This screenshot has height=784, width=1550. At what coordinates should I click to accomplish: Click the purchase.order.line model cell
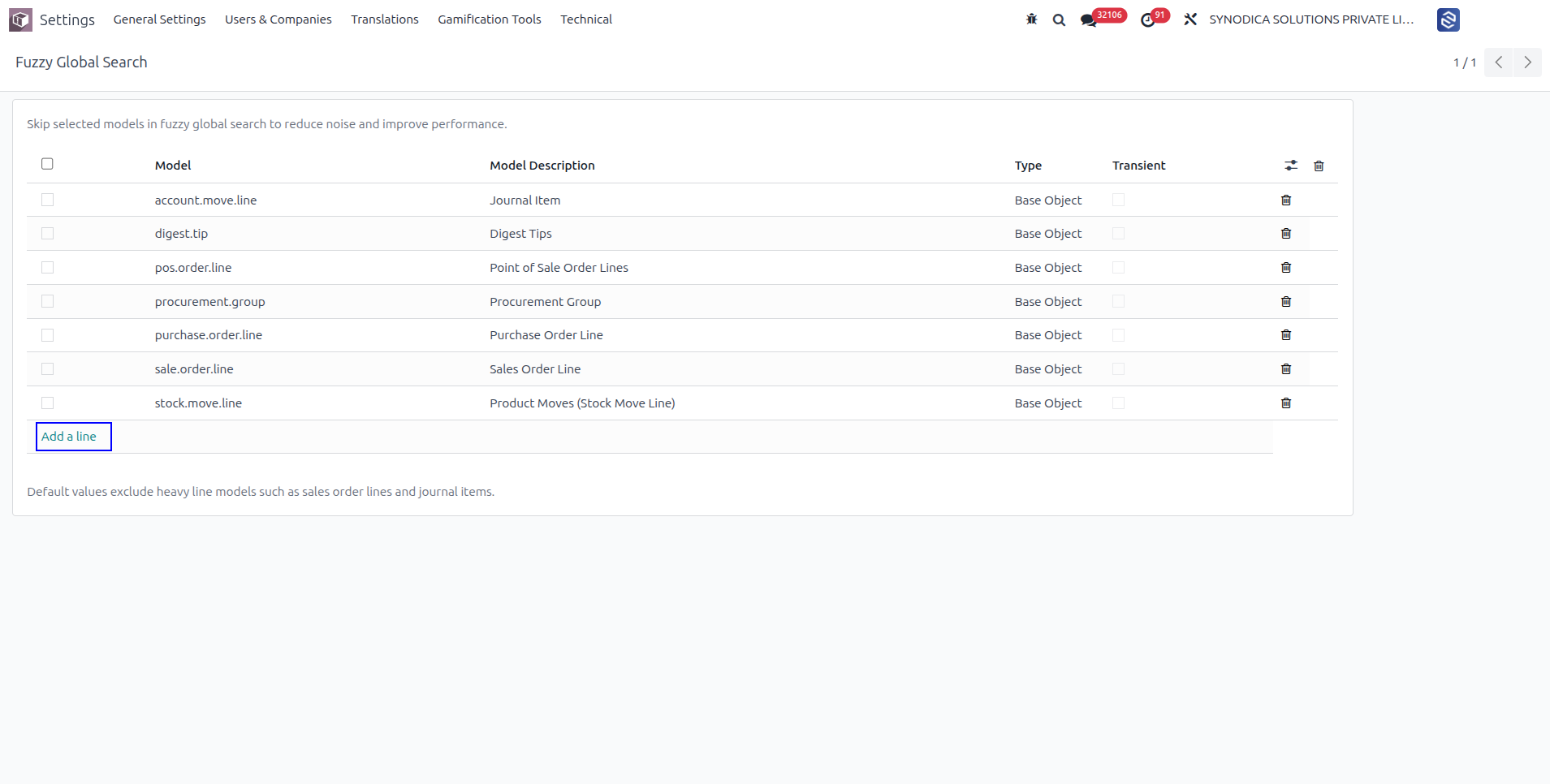(209, 335)
